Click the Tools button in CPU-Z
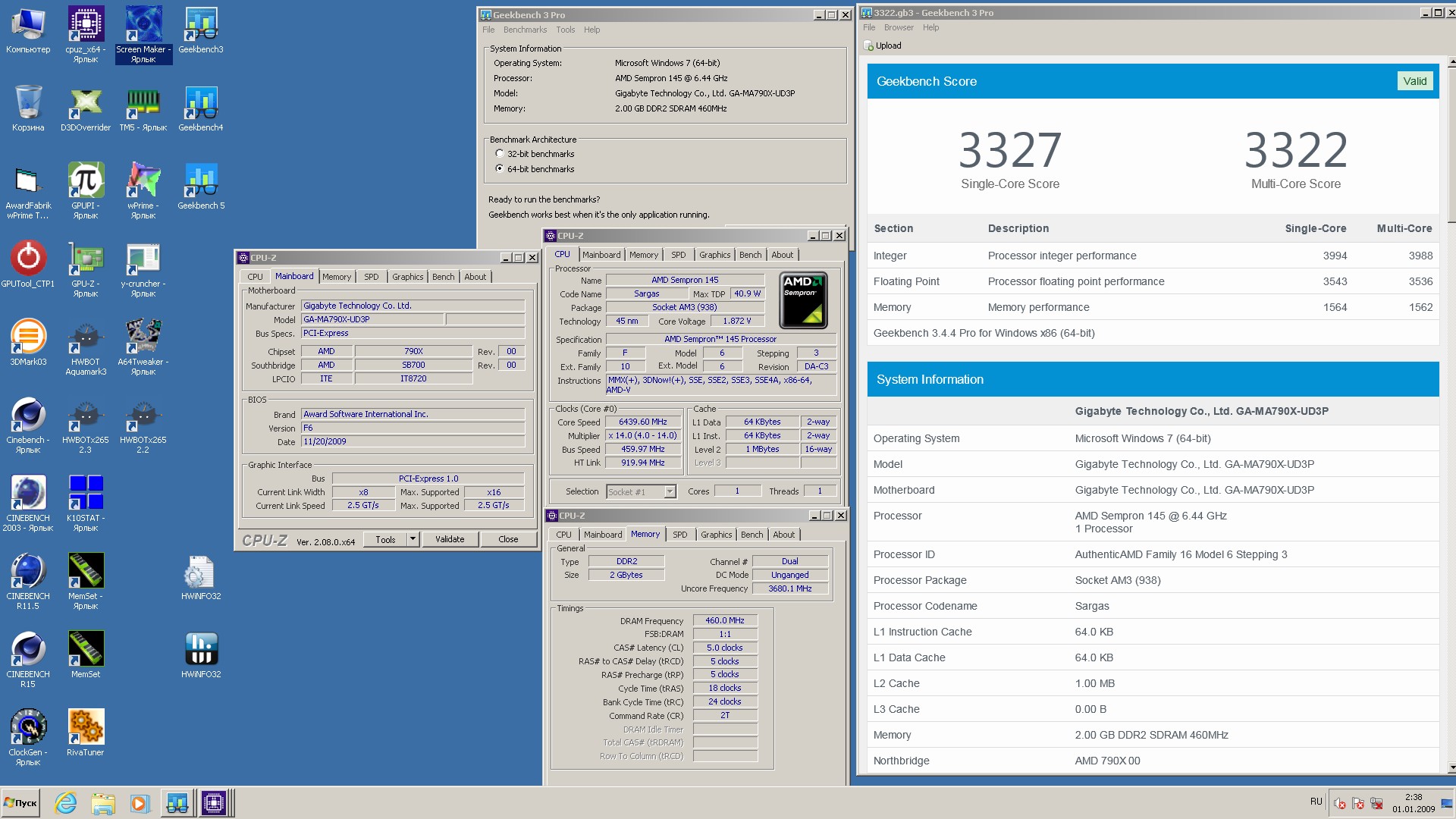The width and height of the screenshot is (1456, 819). (x=385, y=539)
